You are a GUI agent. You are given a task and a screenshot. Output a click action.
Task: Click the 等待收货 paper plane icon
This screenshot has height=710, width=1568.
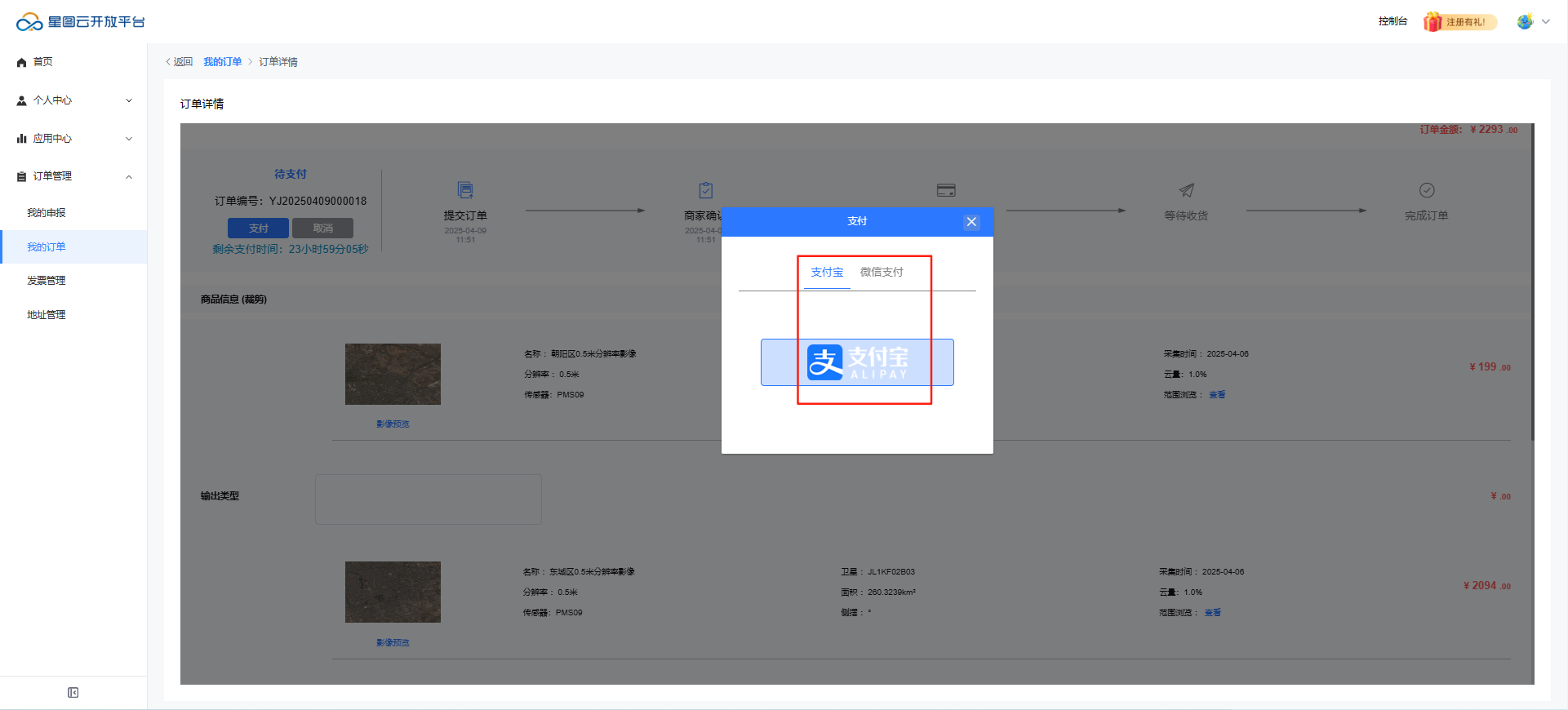[x=1187, y=190]
